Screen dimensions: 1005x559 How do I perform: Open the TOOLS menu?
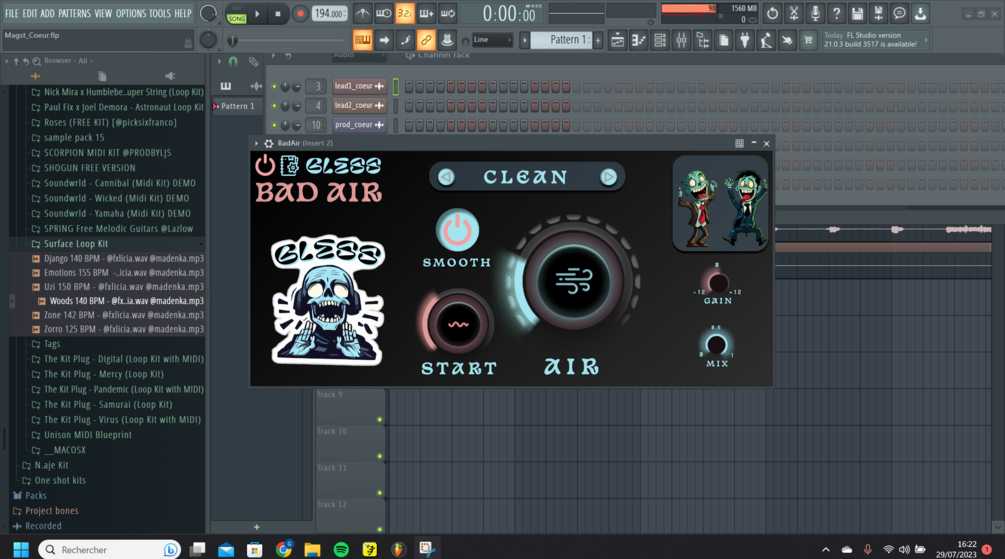pos(160,13)
